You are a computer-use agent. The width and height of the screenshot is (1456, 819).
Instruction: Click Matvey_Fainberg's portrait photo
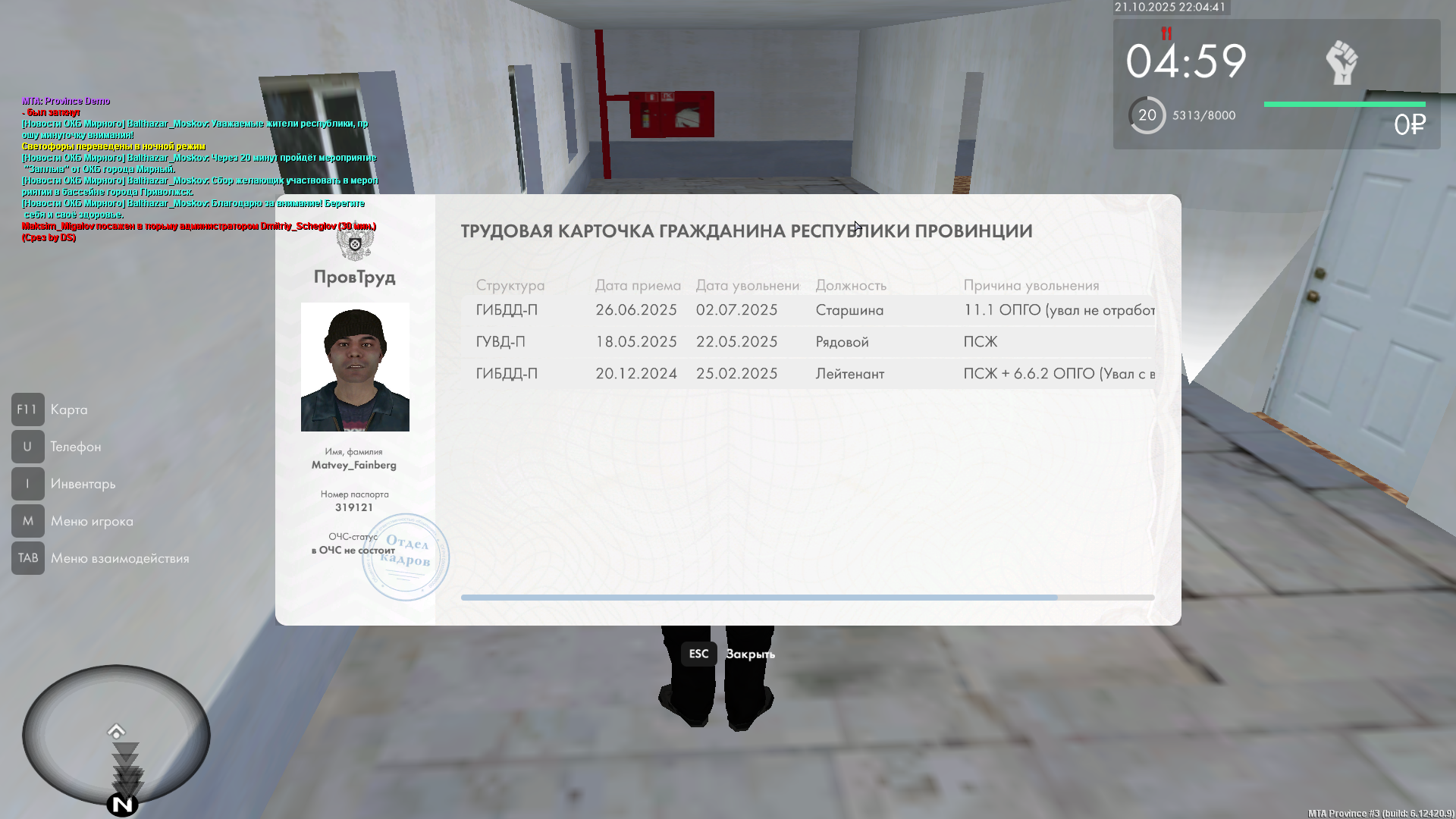[355, 367]
